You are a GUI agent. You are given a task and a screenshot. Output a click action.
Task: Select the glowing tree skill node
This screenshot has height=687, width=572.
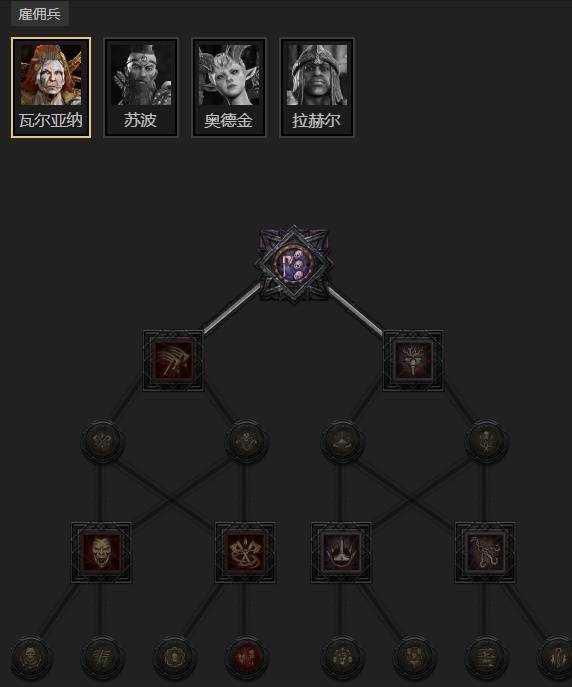[413, 361]
